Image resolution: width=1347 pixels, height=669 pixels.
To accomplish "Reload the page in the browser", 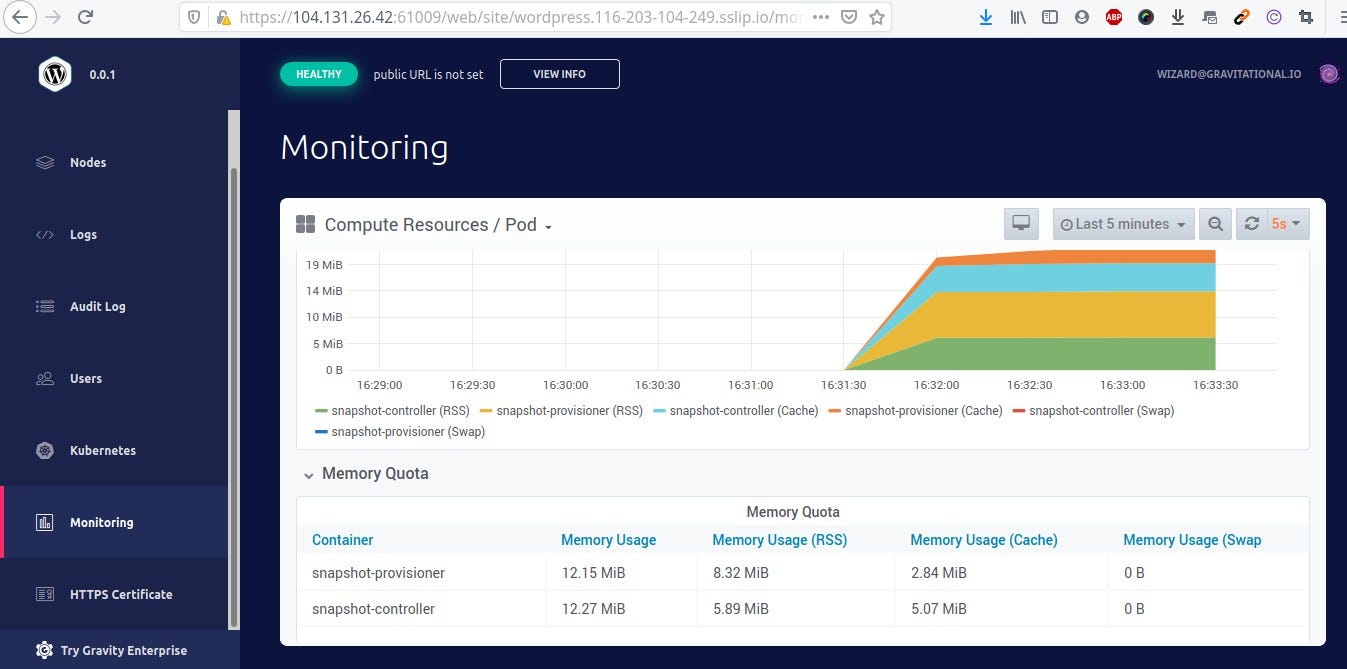I will tap(86, 17).
